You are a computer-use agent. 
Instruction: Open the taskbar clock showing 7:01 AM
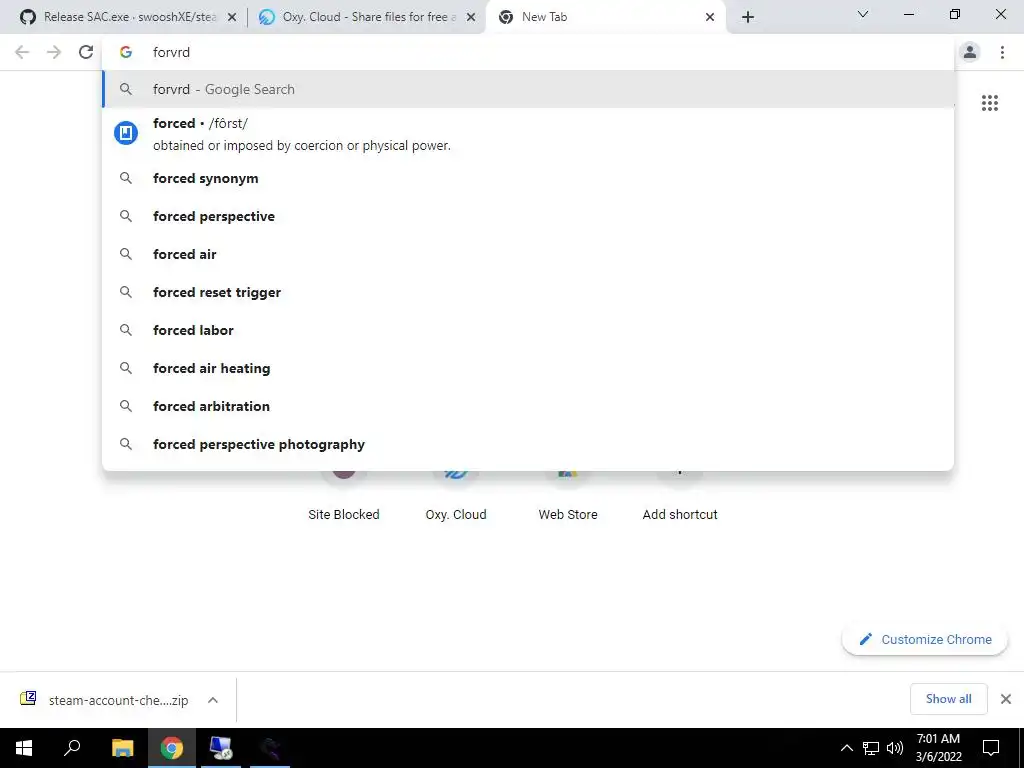(x=938, y=748)
